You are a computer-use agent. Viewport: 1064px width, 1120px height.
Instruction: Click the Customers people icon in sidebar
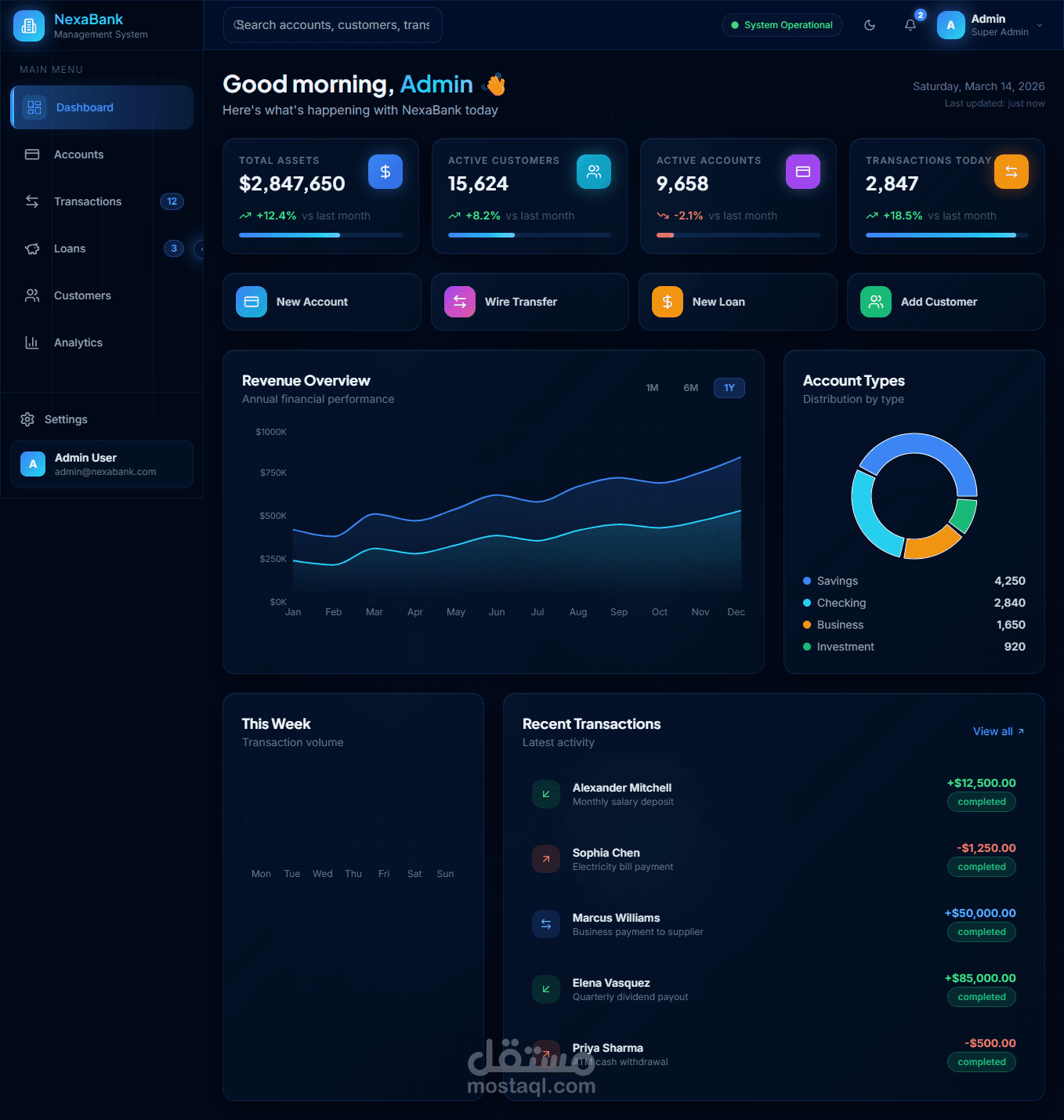[x=32, y=295]
